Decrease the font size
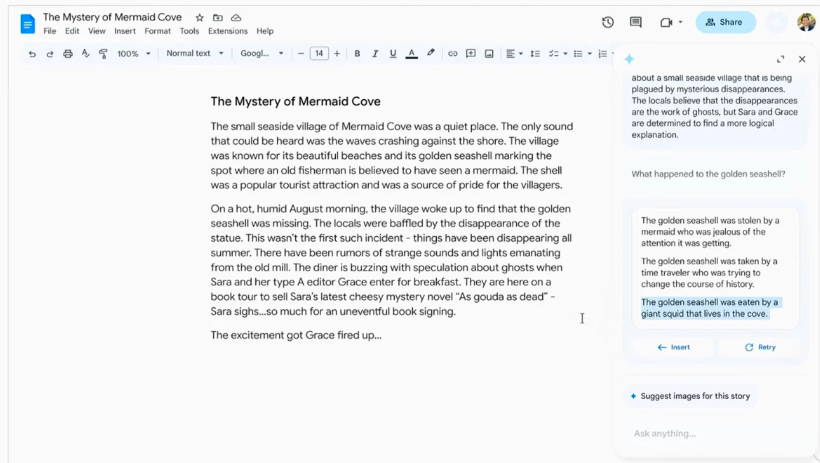Image resolution: width=820 pixels, height=463 pixels. point(301,53)
